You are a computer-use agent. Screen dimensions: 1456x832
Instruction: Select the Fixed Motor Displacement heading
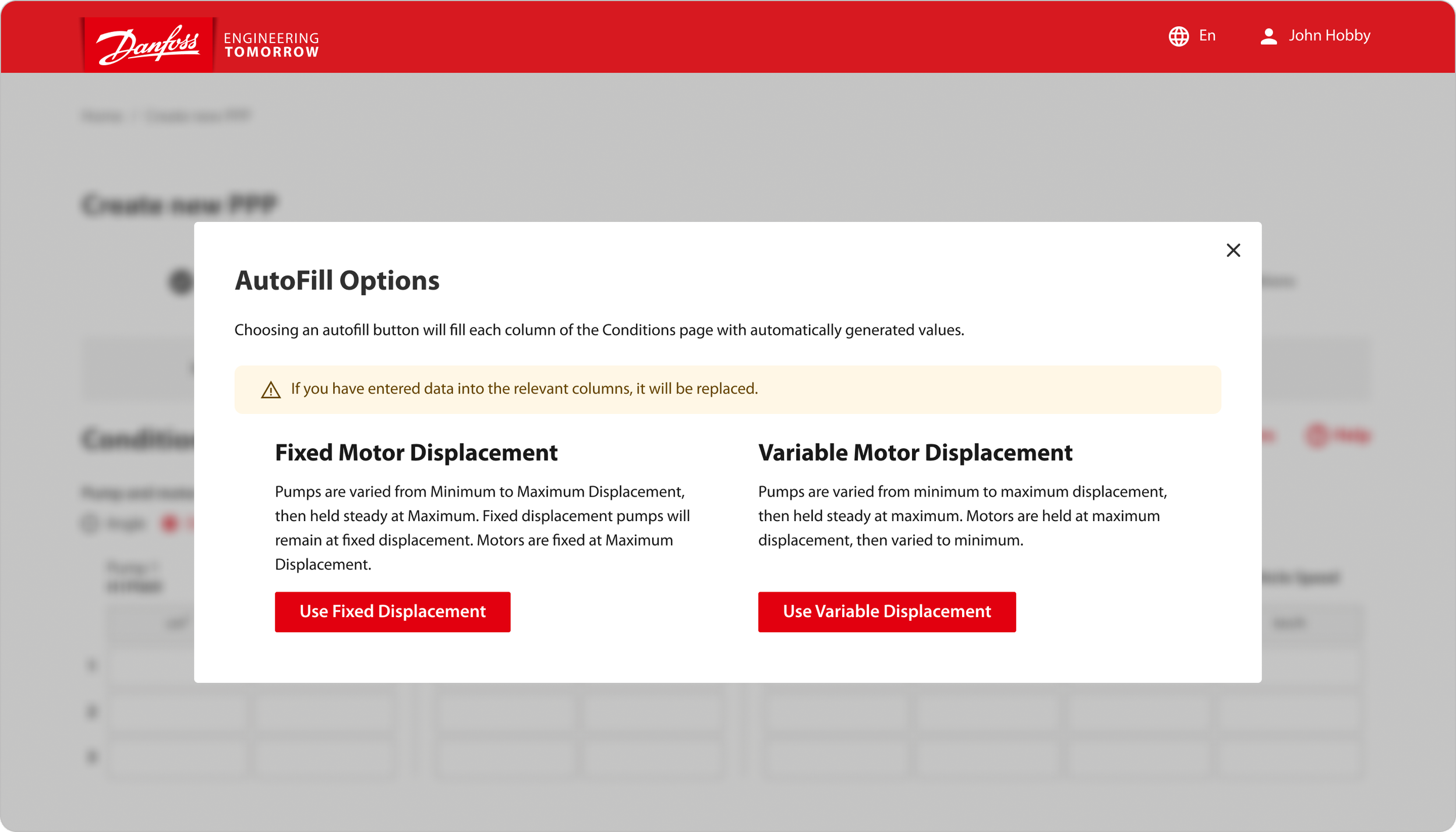coord(416,453)
